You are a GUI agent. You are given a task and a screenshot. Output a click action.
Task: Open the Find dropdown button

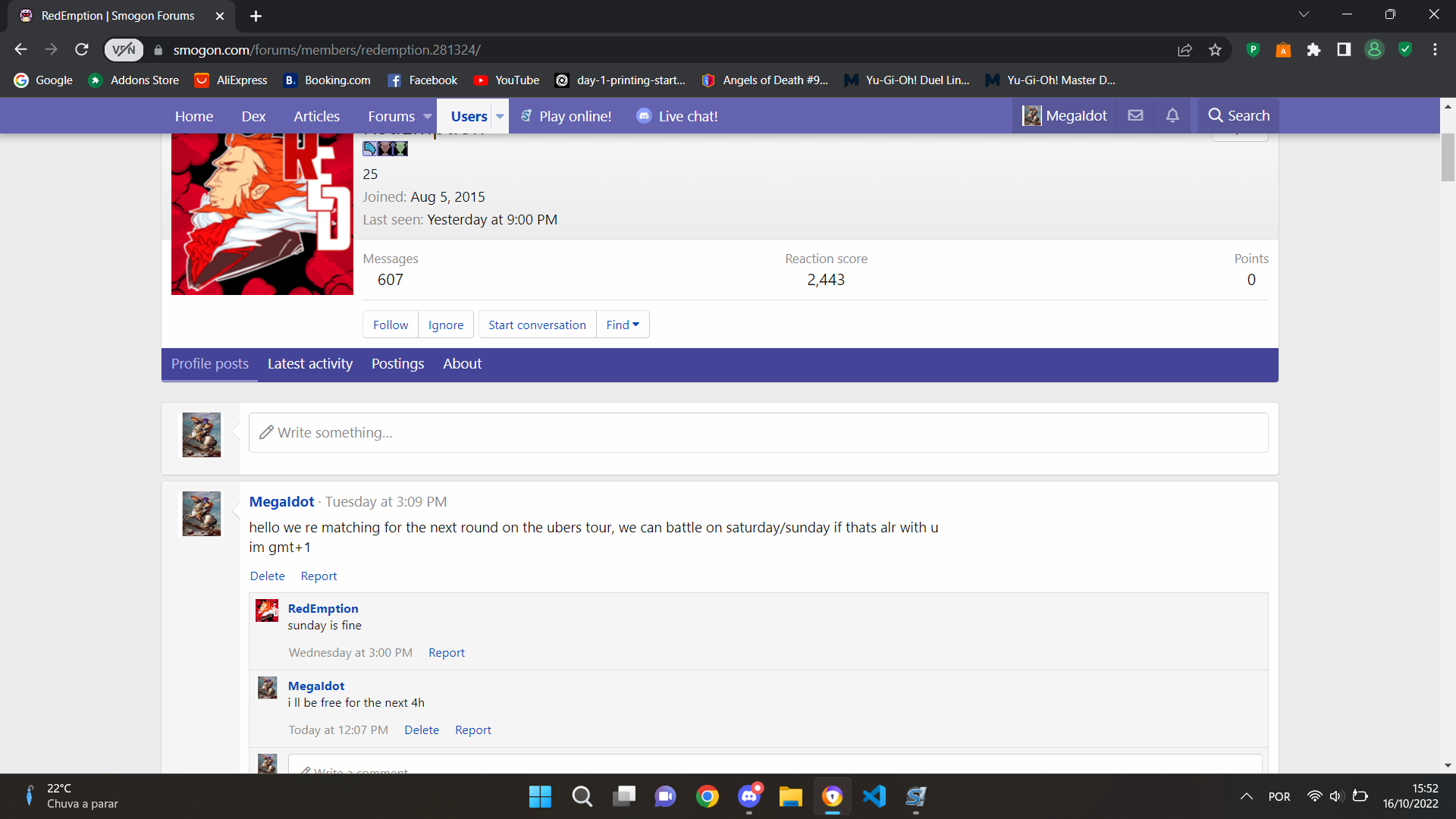[x=623, y=325]
